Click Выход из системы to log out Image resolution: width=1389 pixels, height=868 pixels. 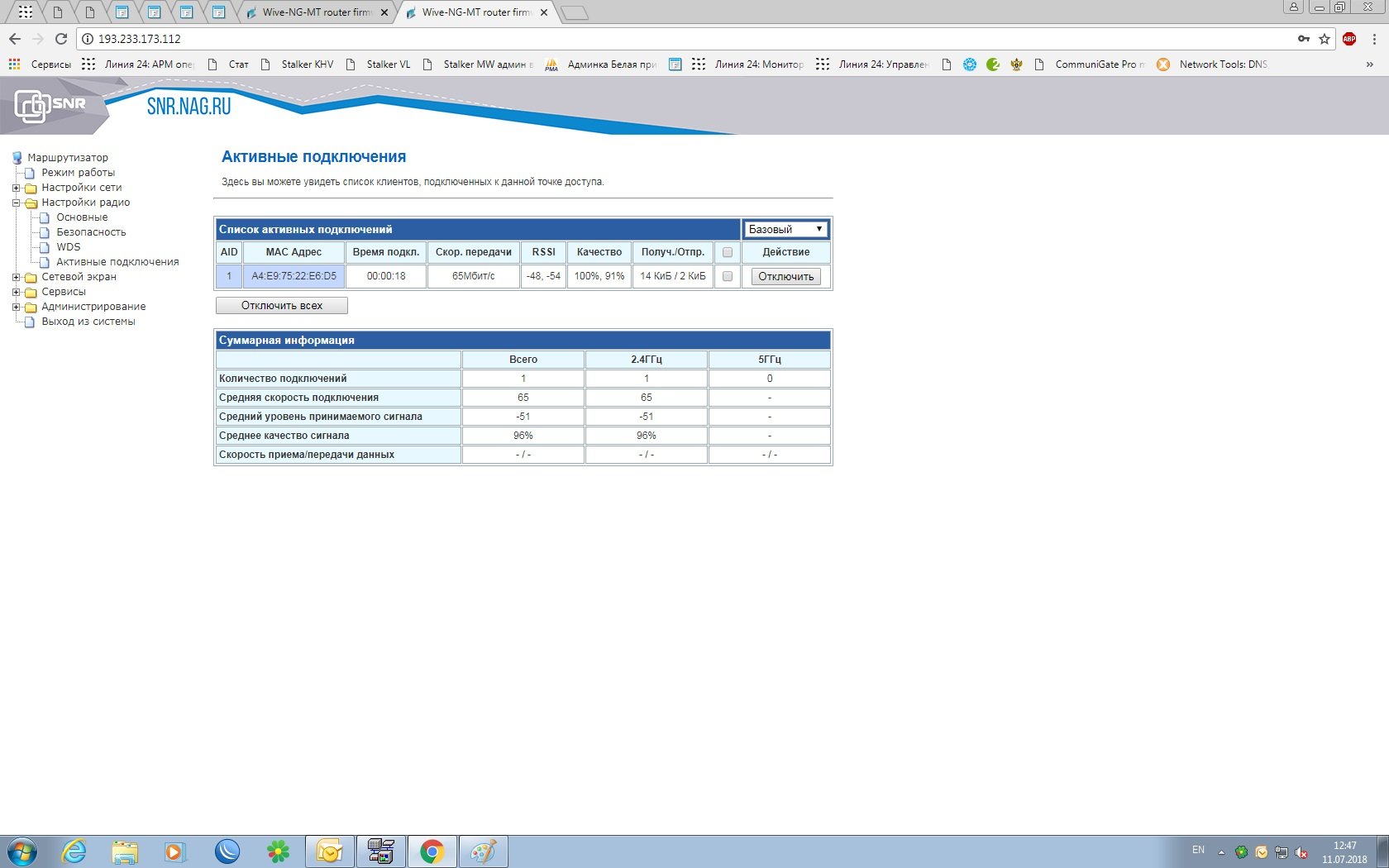[x=88, y=322]
